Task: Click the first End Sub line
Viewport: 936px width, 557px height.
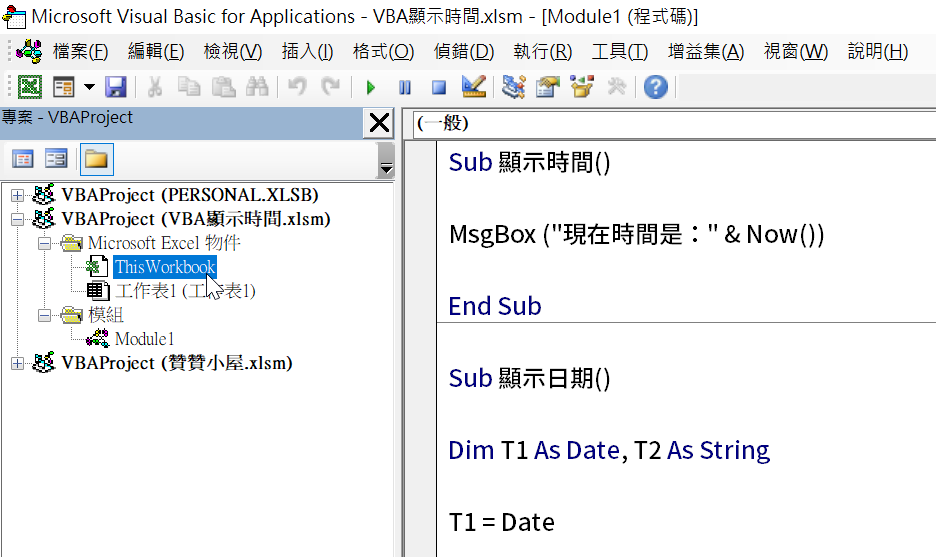Action: click(495, 306)
